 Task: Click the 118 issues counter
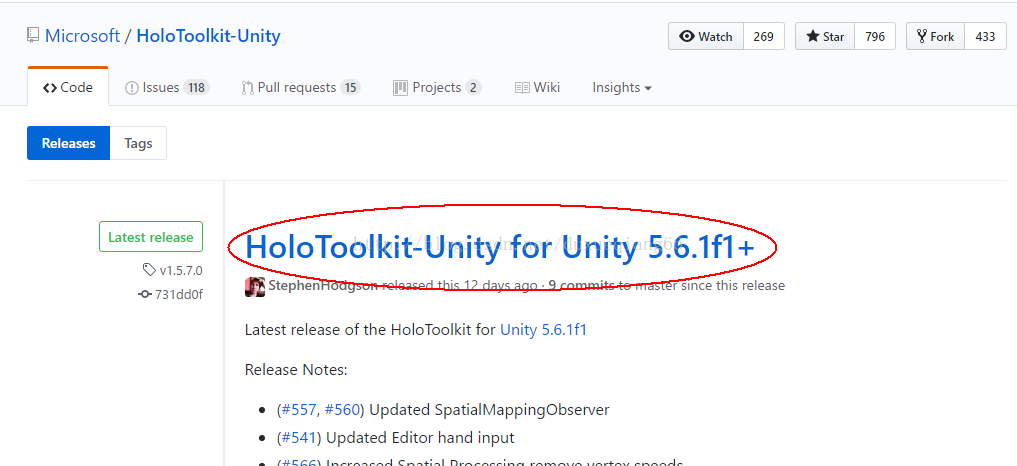pyautogui.click(x=196, y=88)
